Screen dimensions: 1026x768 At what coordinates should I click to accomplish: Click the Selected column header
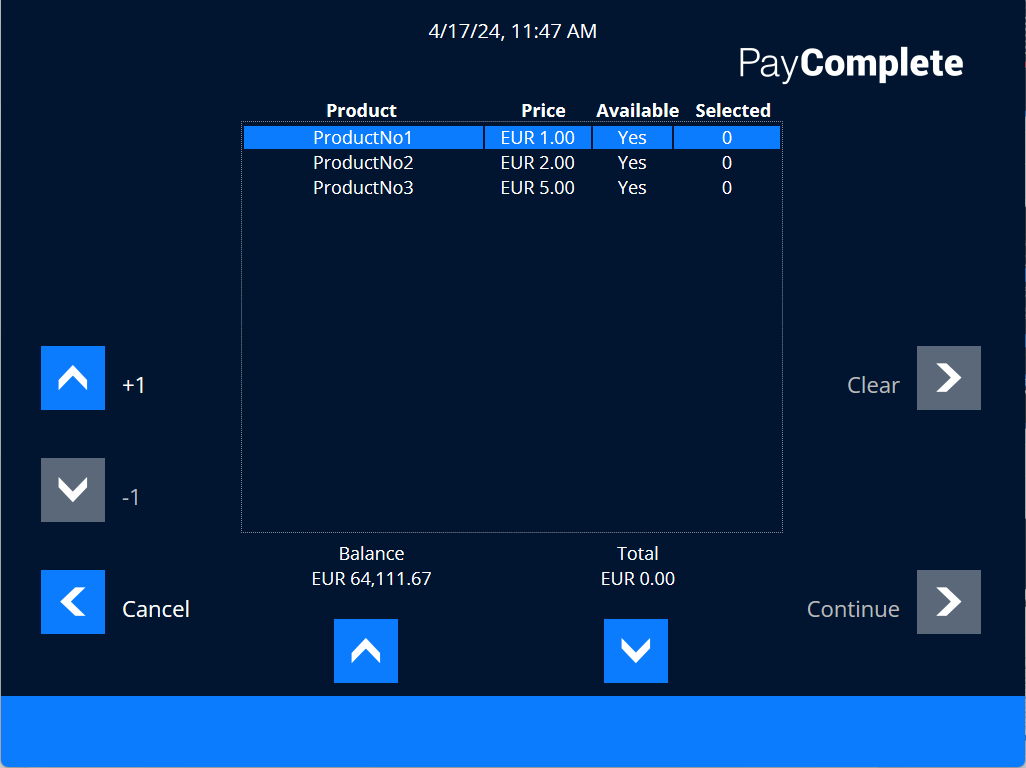click(x=733, y=111)
